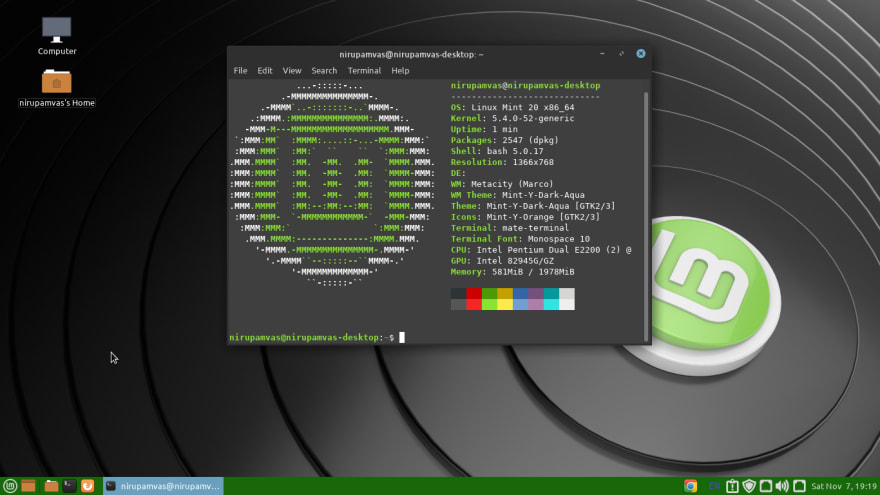Screen dimensions: 880x495
Task: Open the View menu
Action: click(x=292, y=71)
